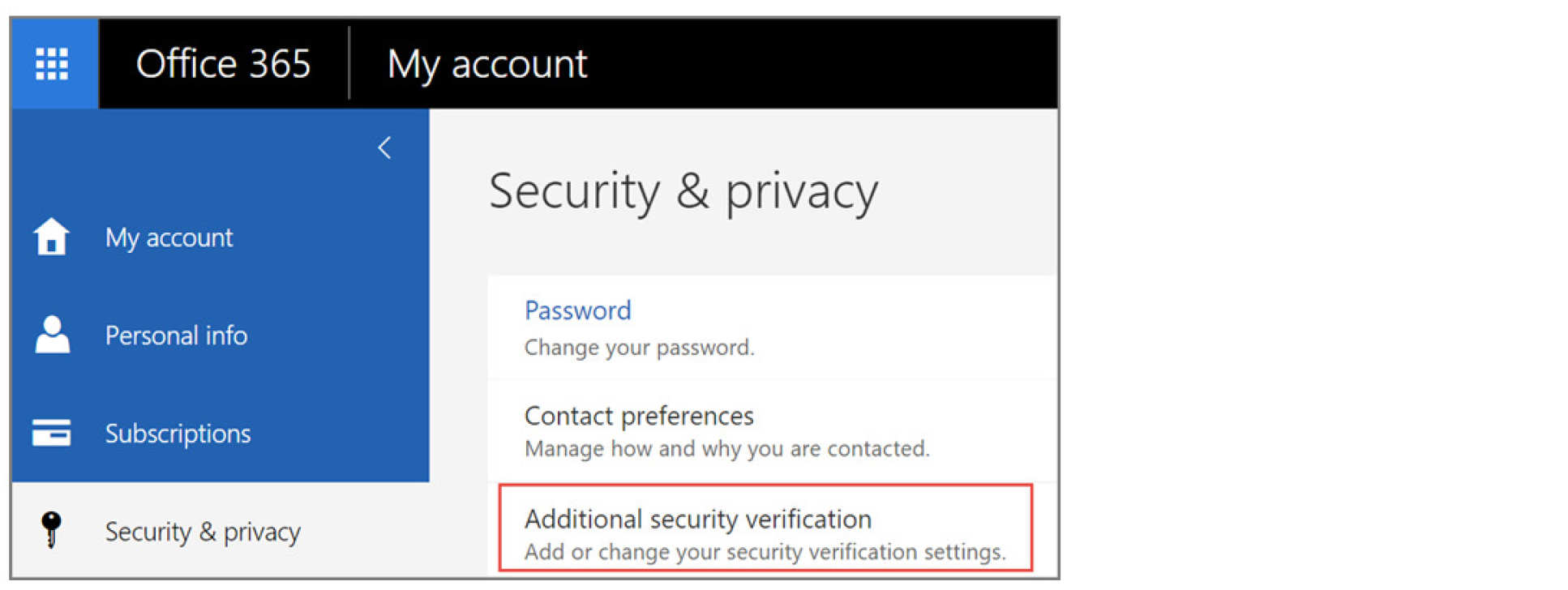Viewport: 1568px width, 590px height.
Task: Click 'Manage how and why you are contacted'
Action: [726, 449]
